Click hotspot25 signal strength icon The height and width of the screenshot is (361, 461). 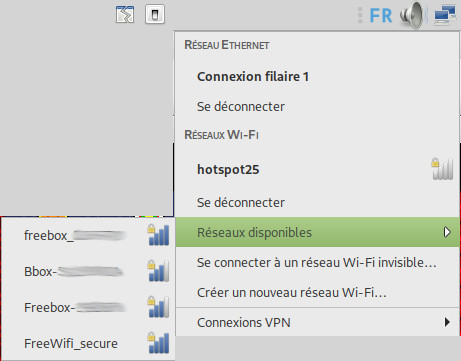[442, 169]
